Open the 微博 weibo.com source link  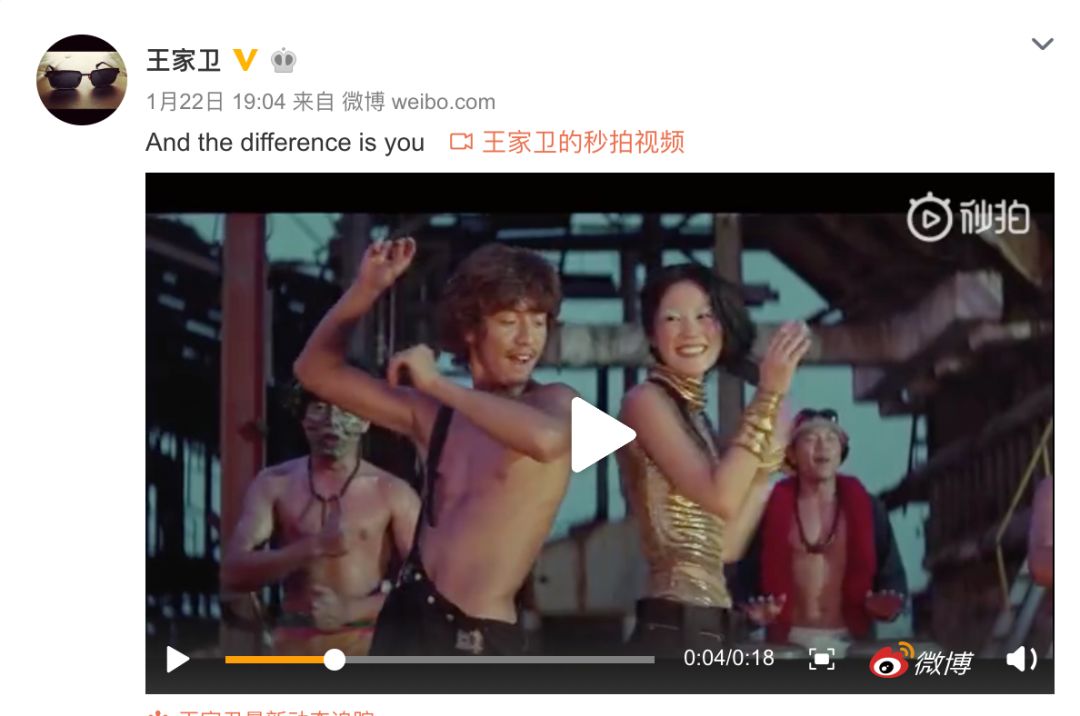point(419,102)
